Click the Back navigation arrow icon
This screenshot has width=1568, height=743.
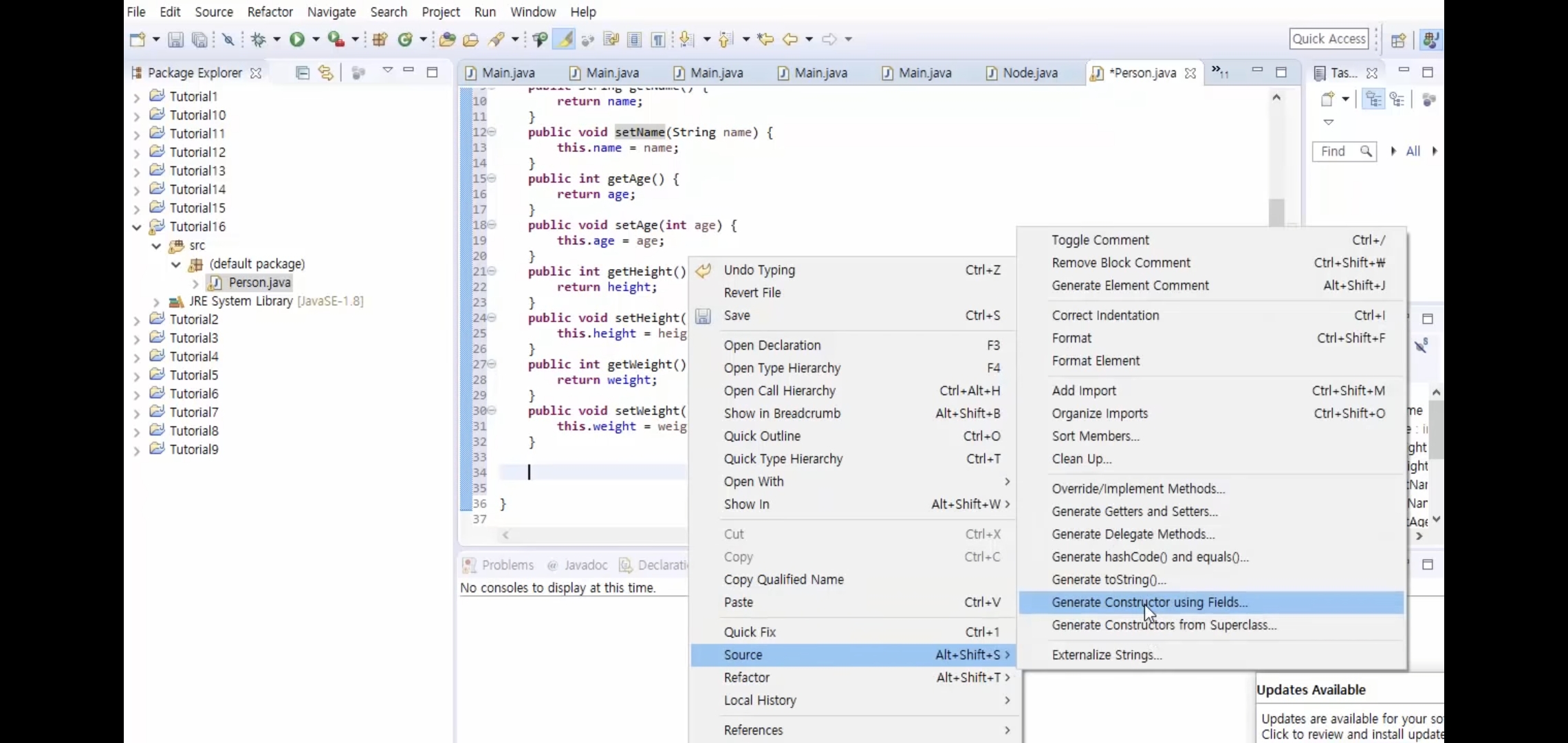pos(790,39)
